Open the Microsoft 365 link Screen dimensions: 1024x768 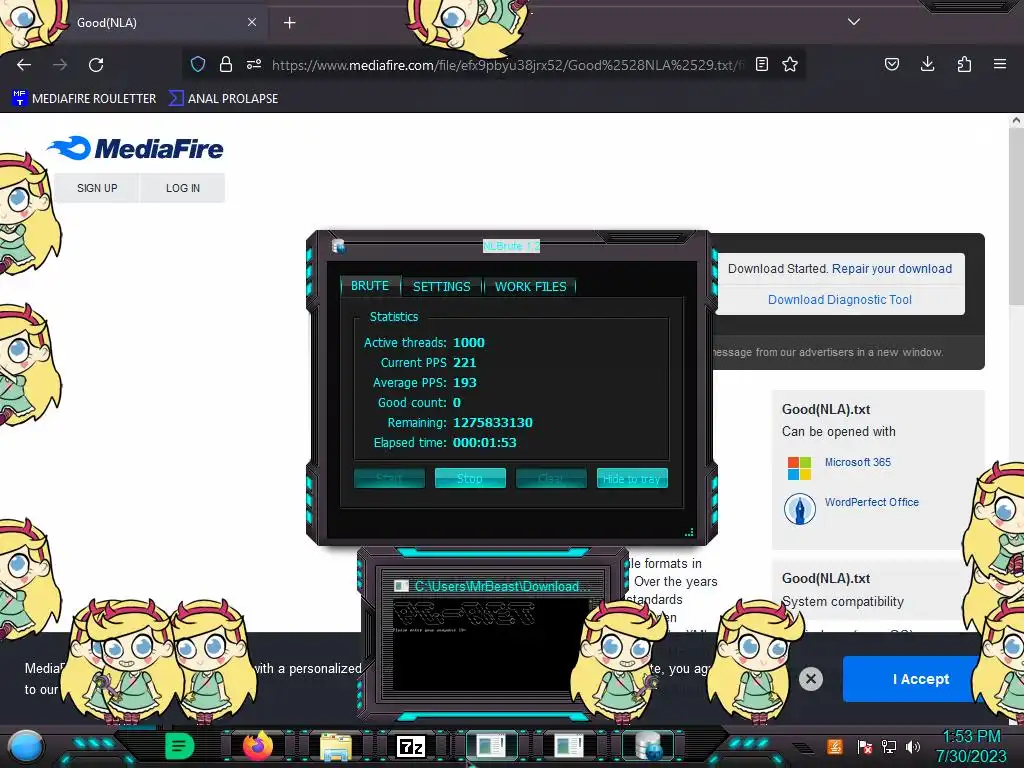coord(857,462)
